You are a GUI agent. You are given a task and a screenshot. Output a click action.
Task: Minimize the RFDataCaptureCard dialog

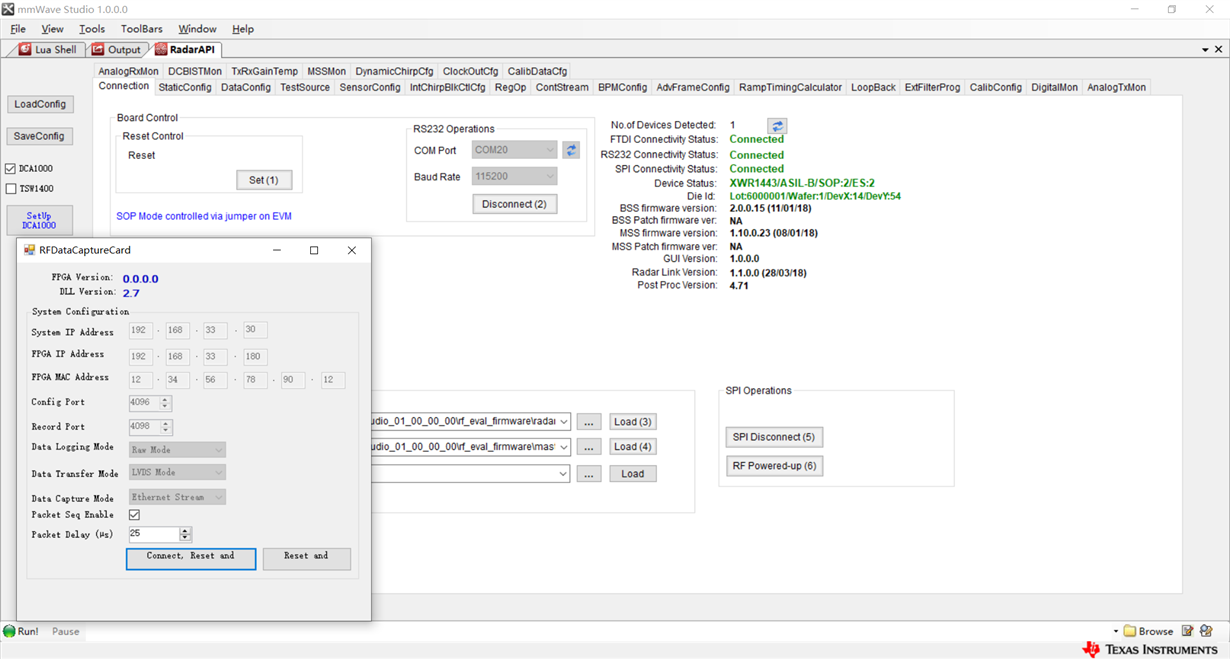(x=277, y=250)
